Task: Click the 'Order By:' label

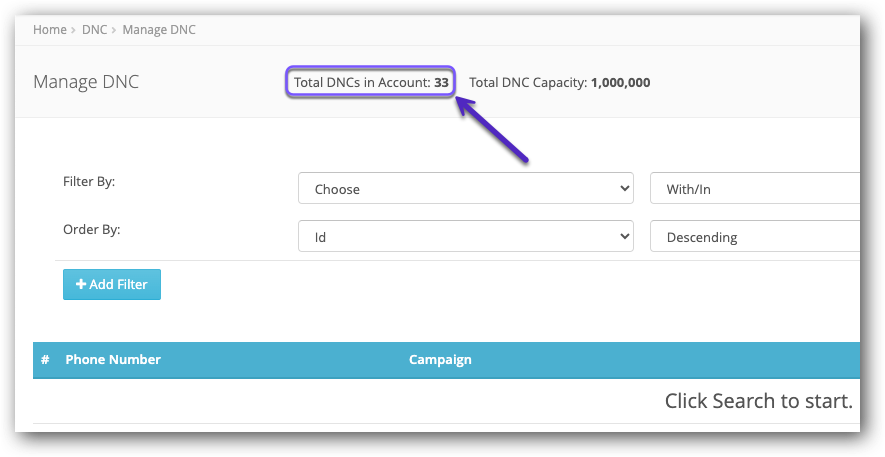Action: [x=92, y=229]
